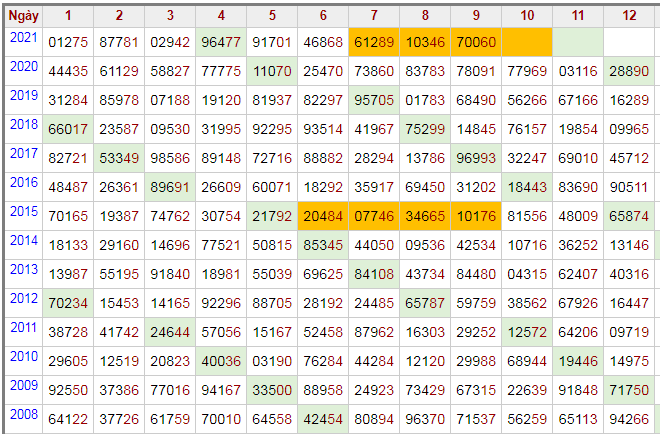Viewport: 660px width, 434px height.
Task: Open the 2015 year link
Action: coord(21,211)
